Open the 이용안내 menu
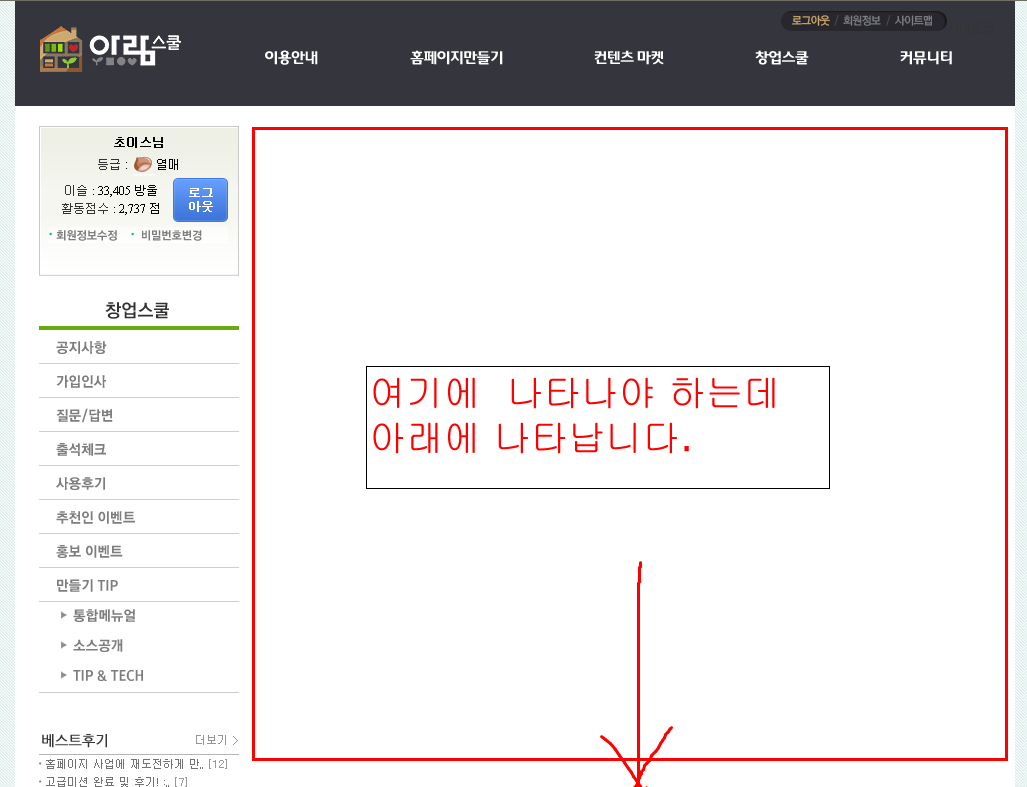Screen dimensions: 1027x787 click(x=291, y=58)
